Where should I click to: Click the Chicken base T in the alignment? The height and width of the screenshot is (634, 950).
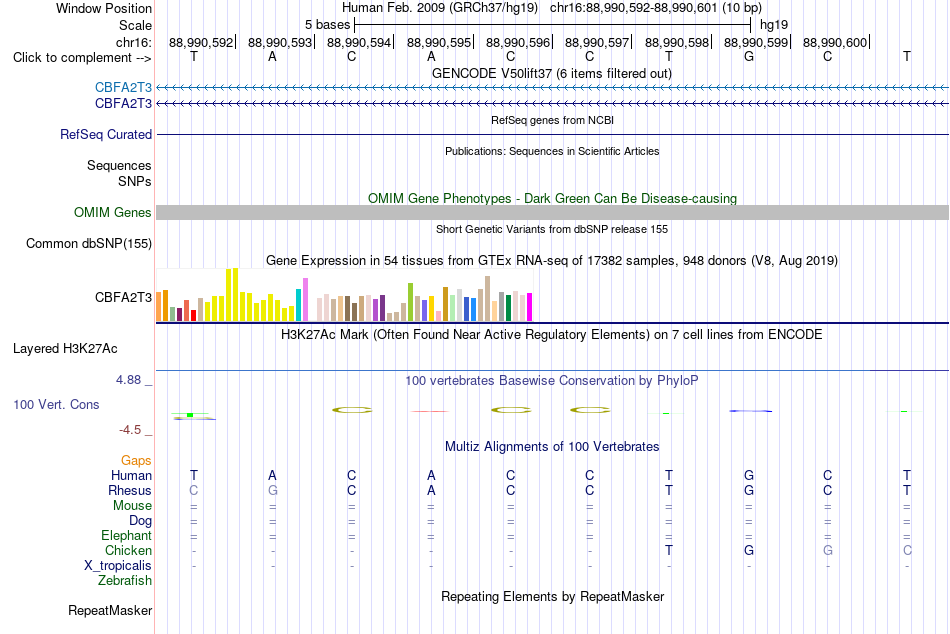(669, 550)
